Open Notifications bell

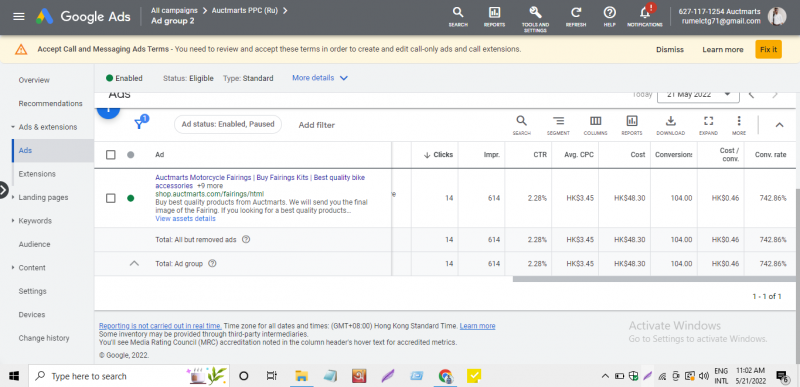click(x=645, y=17)
